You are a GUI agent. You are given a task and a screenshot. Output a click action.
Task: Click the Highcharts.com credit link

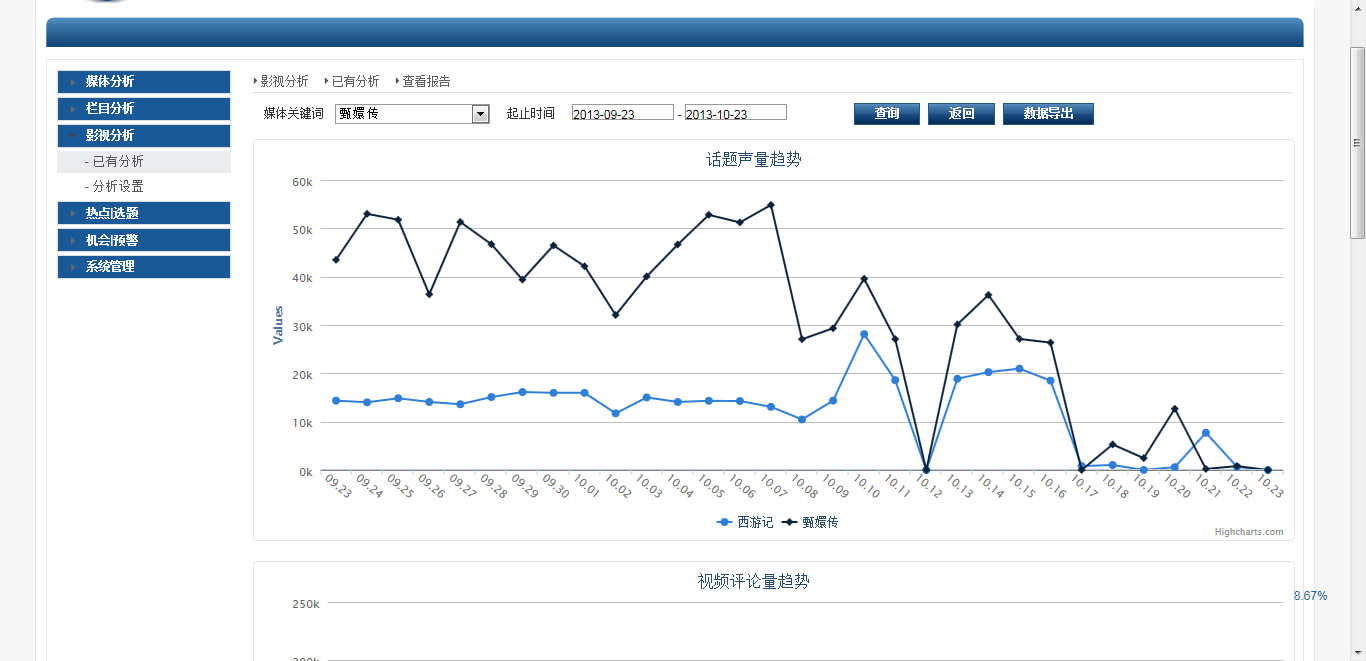(1249, 532)
